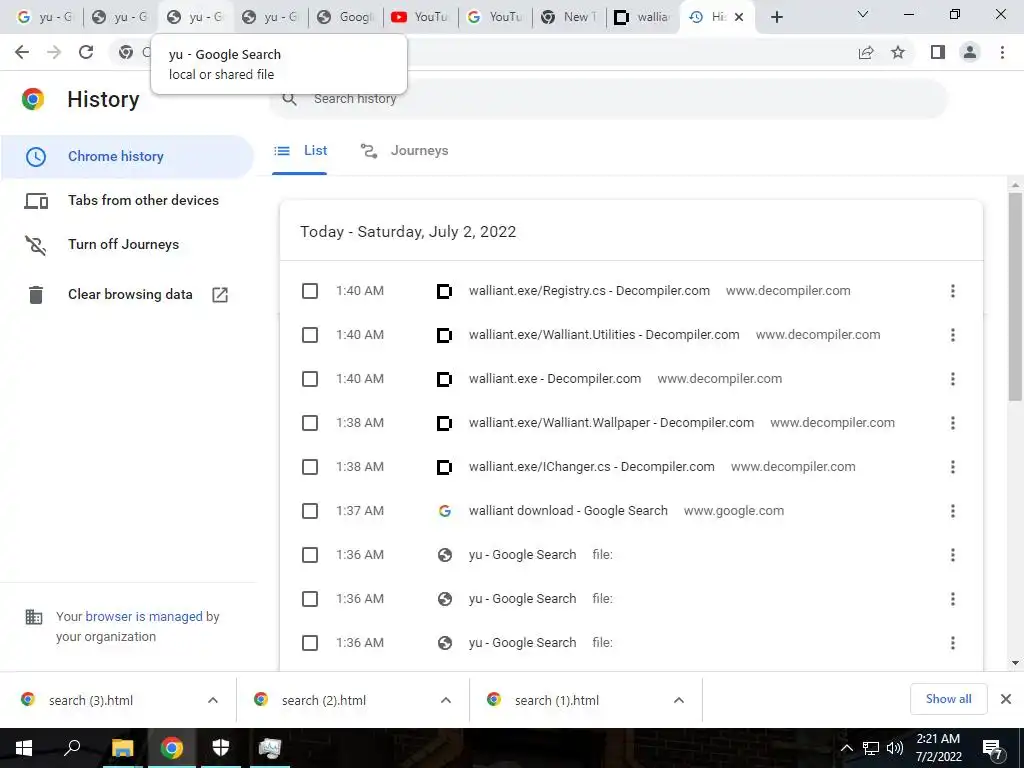Reload the History page
1024x768 pixels.
point(86,52)
